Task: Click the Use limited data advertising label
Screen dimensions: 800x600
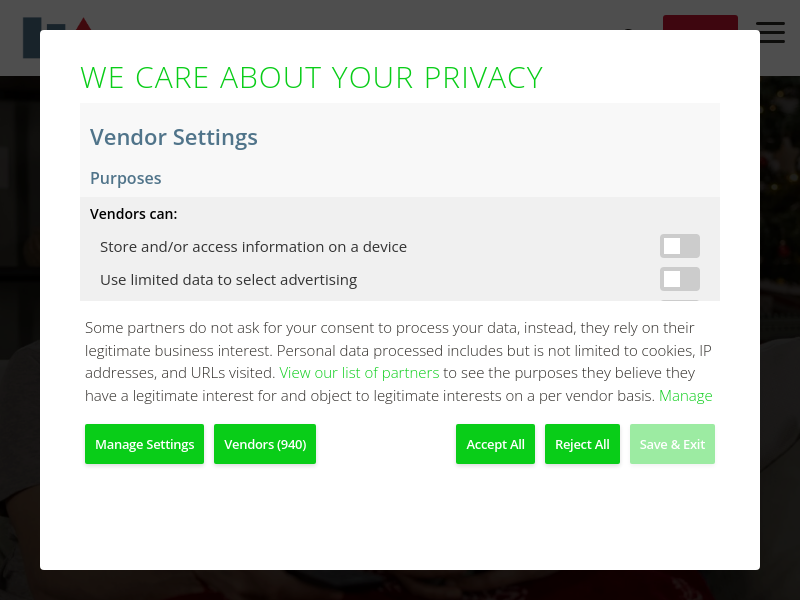Action: tap(228, 280)
